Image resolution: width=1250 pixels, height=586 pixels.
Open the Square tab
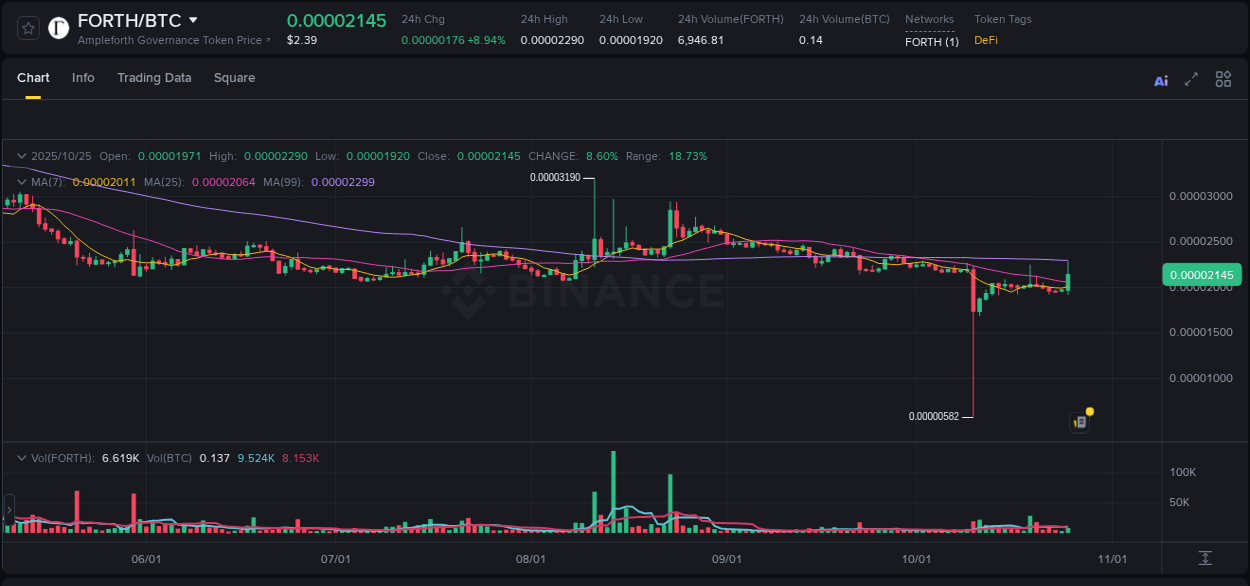234,77
